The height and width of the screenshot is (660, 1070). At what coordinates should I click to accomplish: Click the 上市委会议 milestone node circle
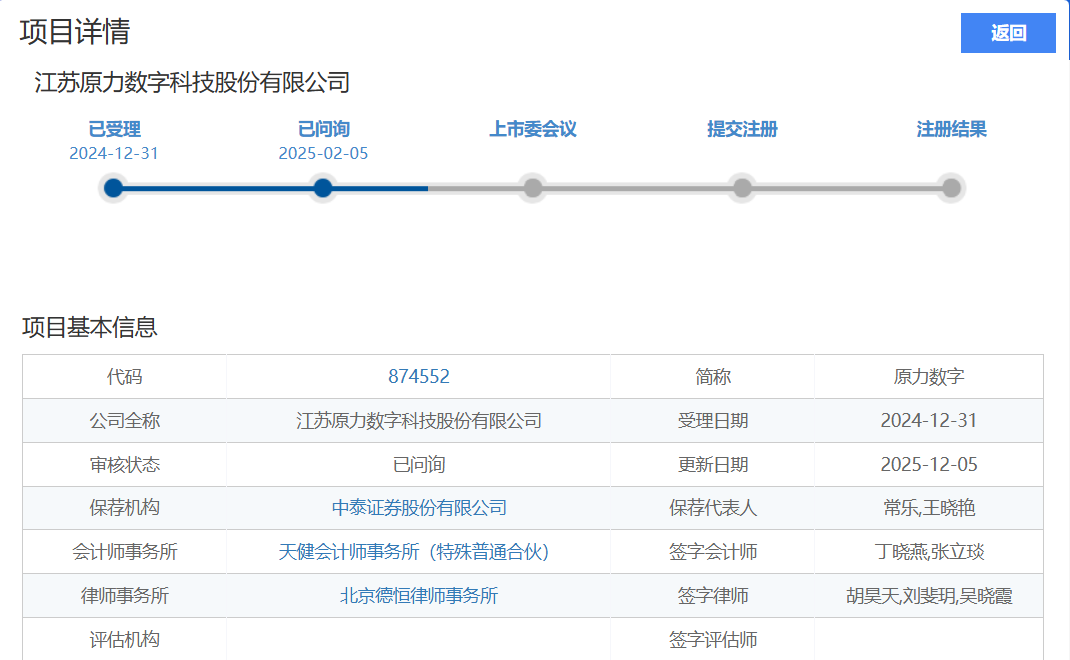coord(531,187)
